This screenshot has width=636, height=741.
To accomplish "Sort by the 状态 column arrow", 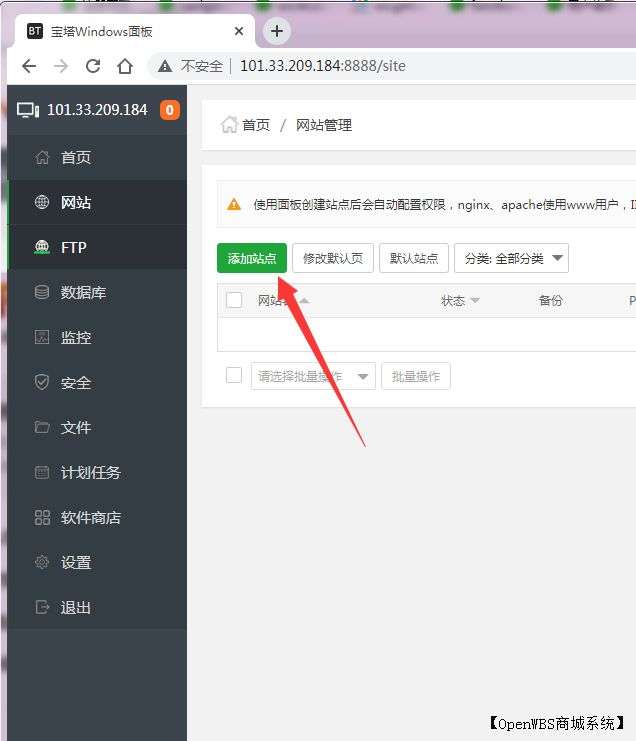I will point(475,301).
